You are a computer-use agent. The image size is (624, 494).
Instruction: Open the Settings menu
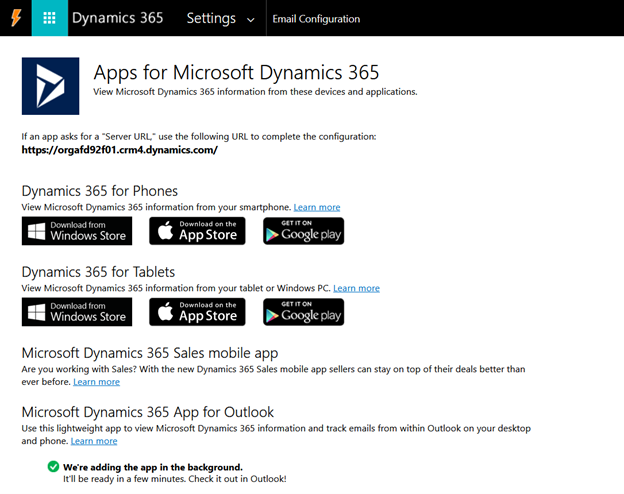(x=211, y=18)
